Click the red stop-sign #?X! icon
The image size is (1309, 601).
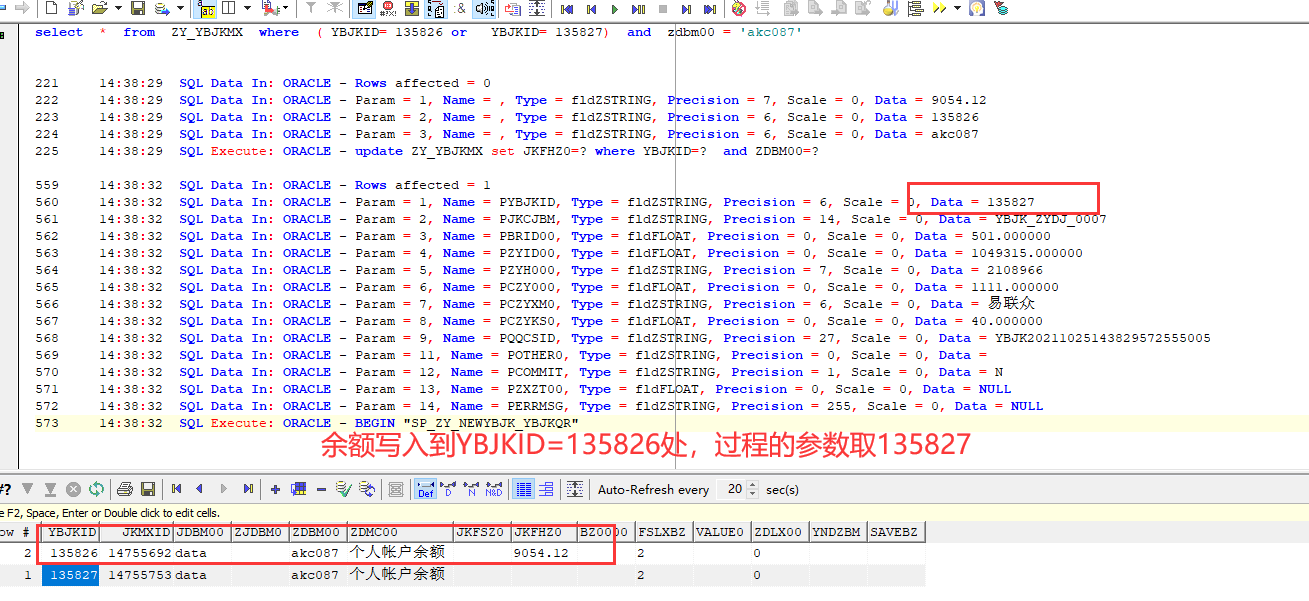point(388,9)
